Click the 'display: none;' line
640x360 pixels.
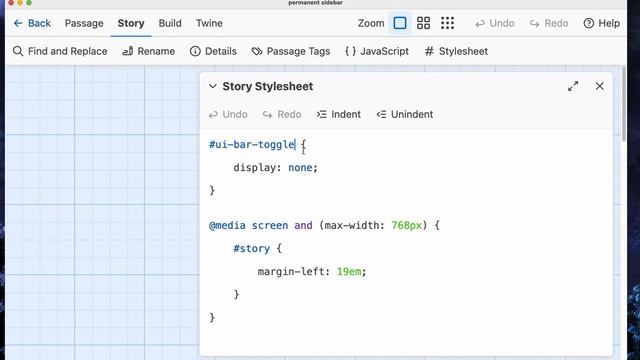[276, 167]
